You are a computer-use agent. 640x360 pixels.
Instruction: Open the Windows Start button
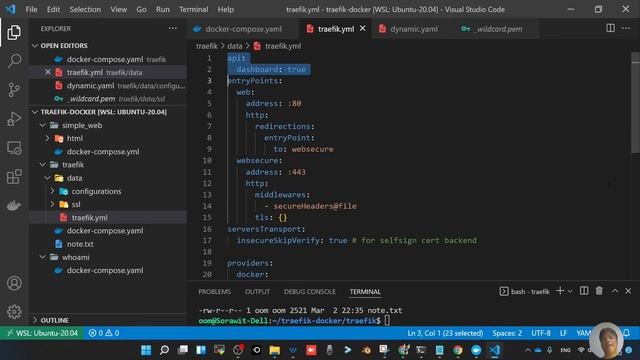pyautogui.click(x=146, y=350)
